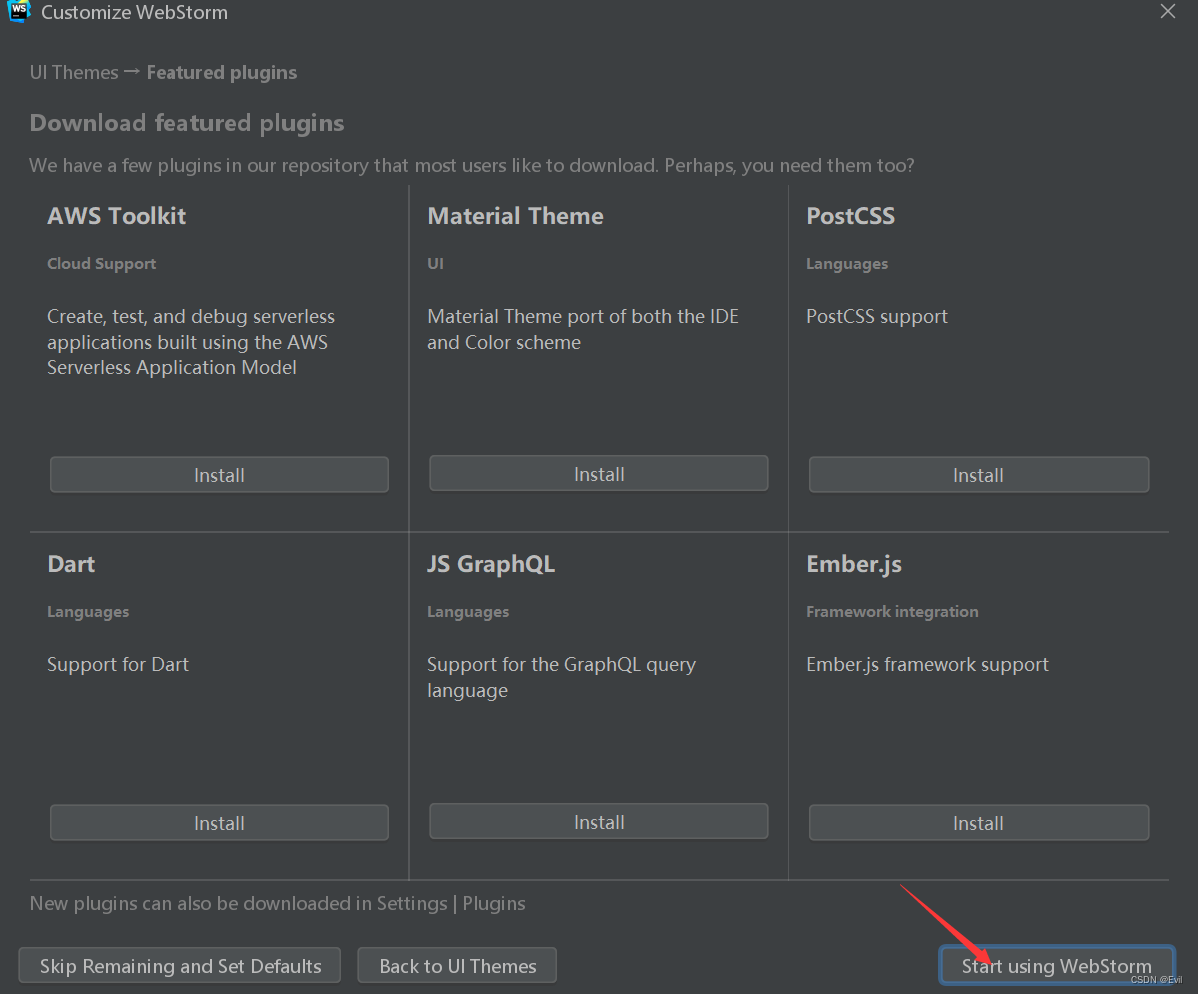Click the PostCSS support description text
1198x994 pixels.
click(876, 316)
